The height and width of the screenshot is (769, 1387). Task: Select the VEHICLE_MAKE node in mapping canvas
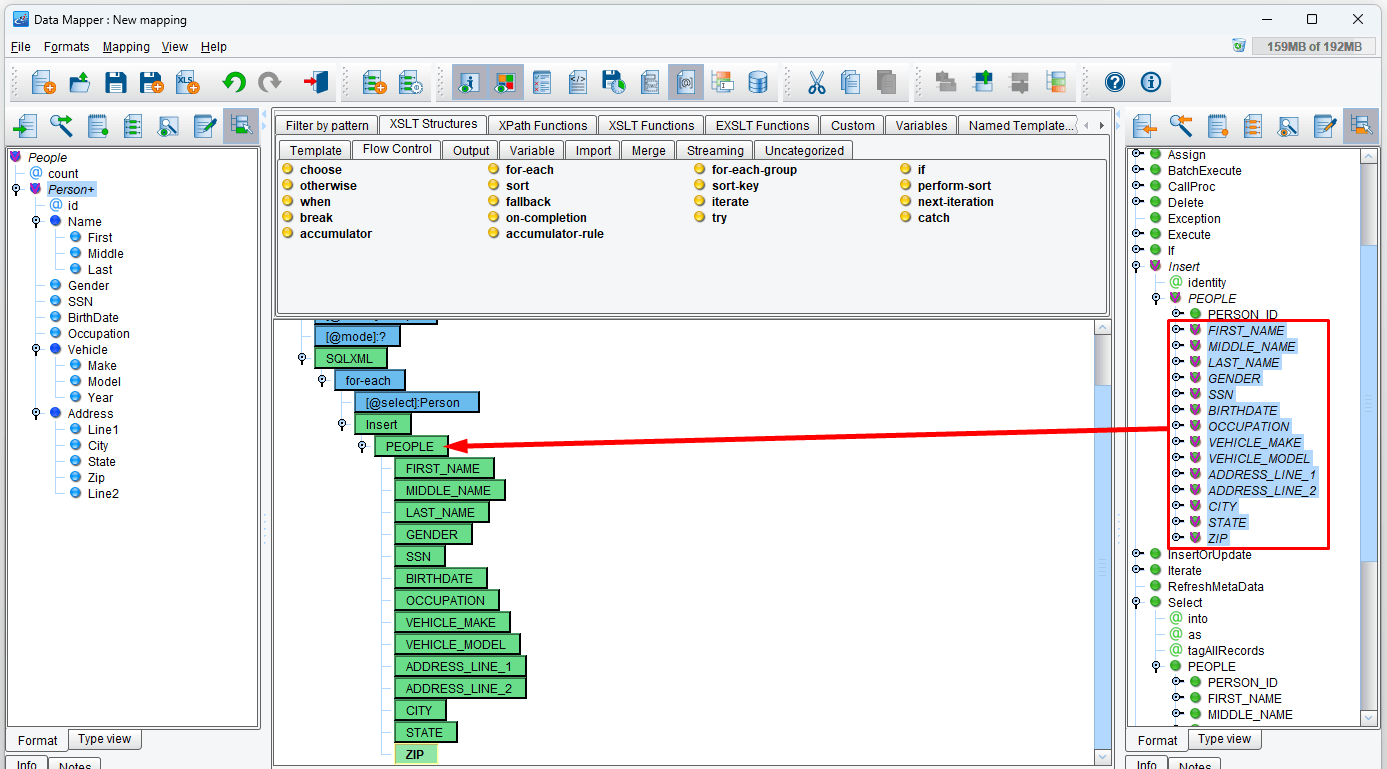click(x=451, y=622)
